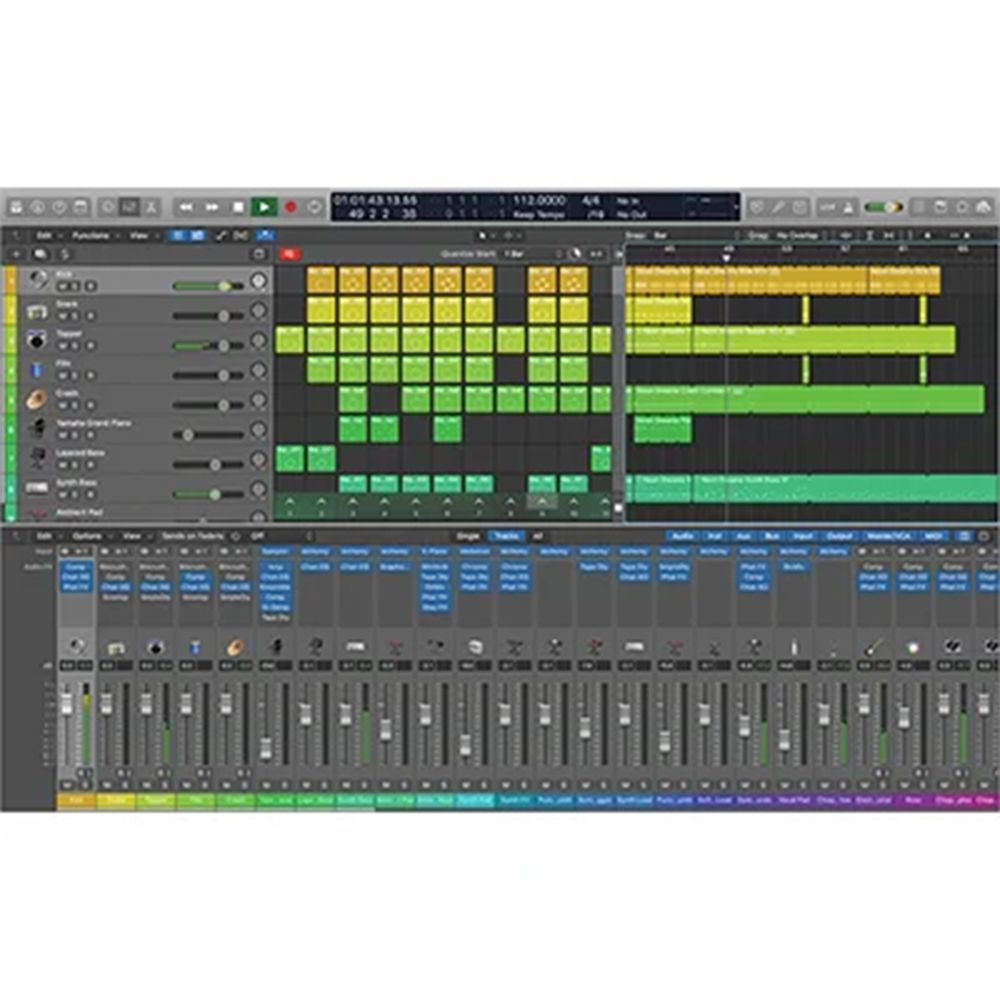Click the green Play button
This screenshot has height=1000, width=1000.
tap(264, 207)
